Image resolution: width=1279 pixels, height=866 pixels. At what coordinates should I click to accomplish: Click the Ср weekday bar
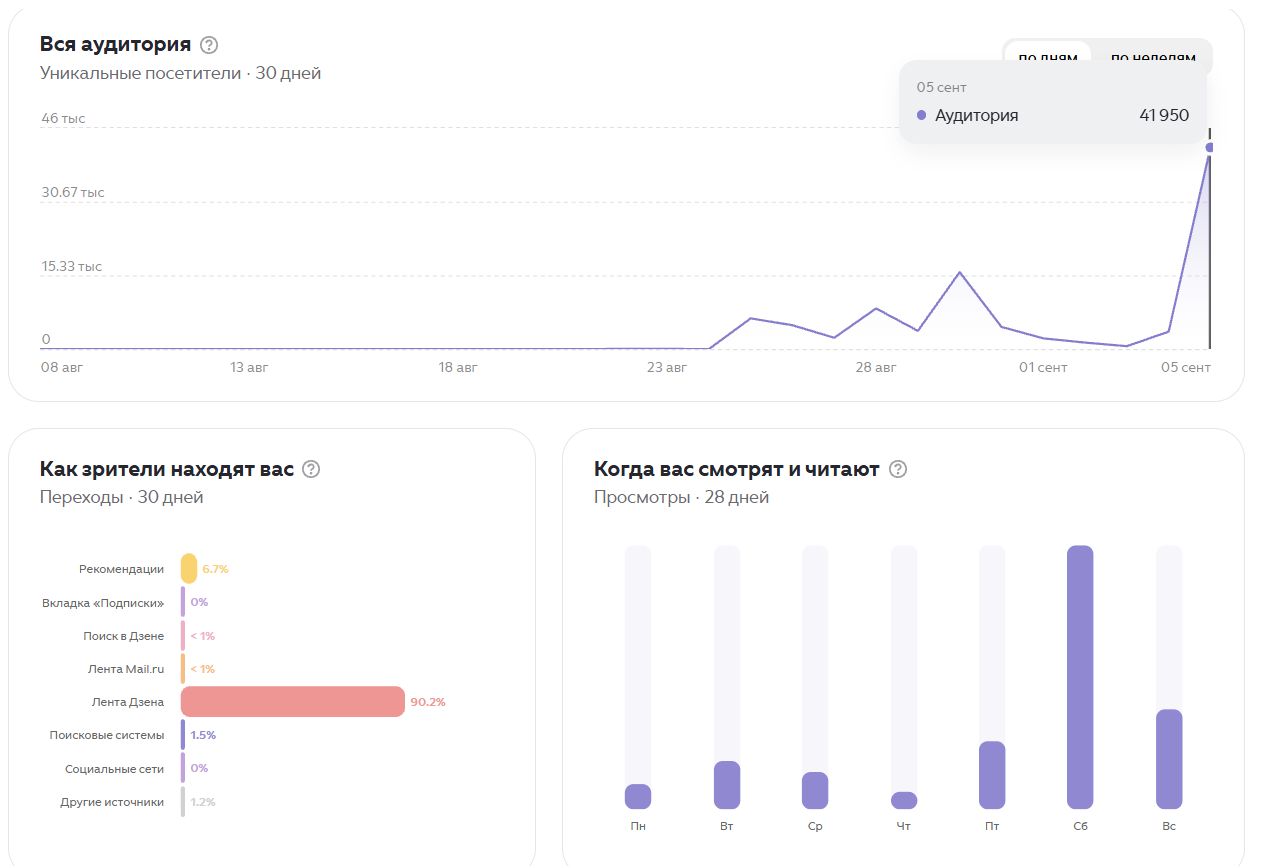pos(815,790)
